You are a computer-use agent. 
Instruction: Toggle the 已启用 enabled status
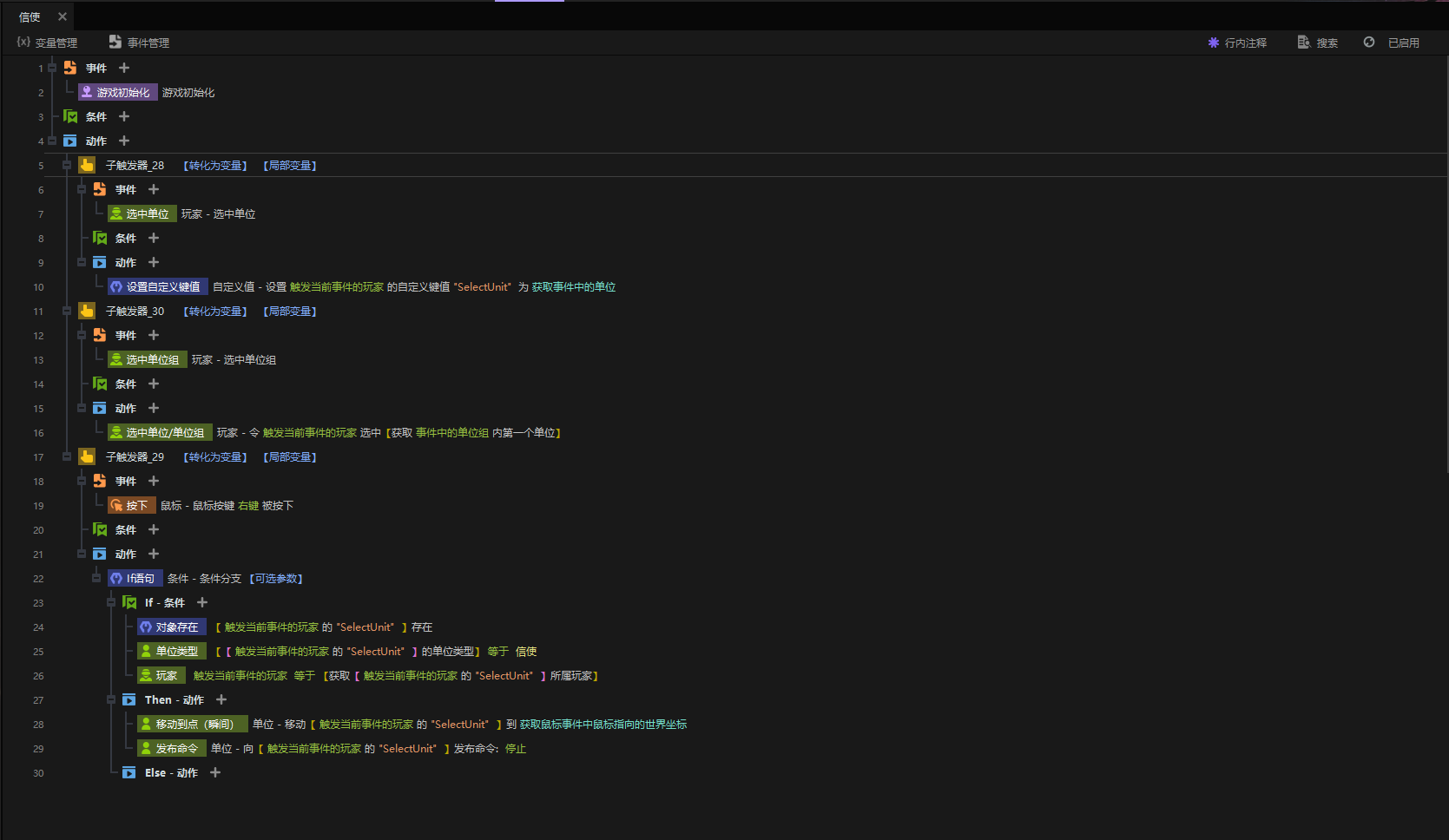1391,43
